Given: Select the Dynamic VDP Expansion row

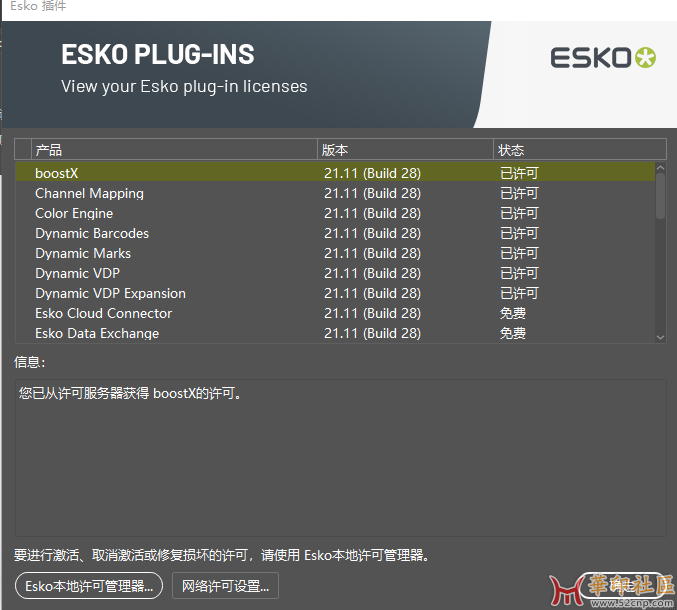Looking at the screenshot, I should coord(335,293).
